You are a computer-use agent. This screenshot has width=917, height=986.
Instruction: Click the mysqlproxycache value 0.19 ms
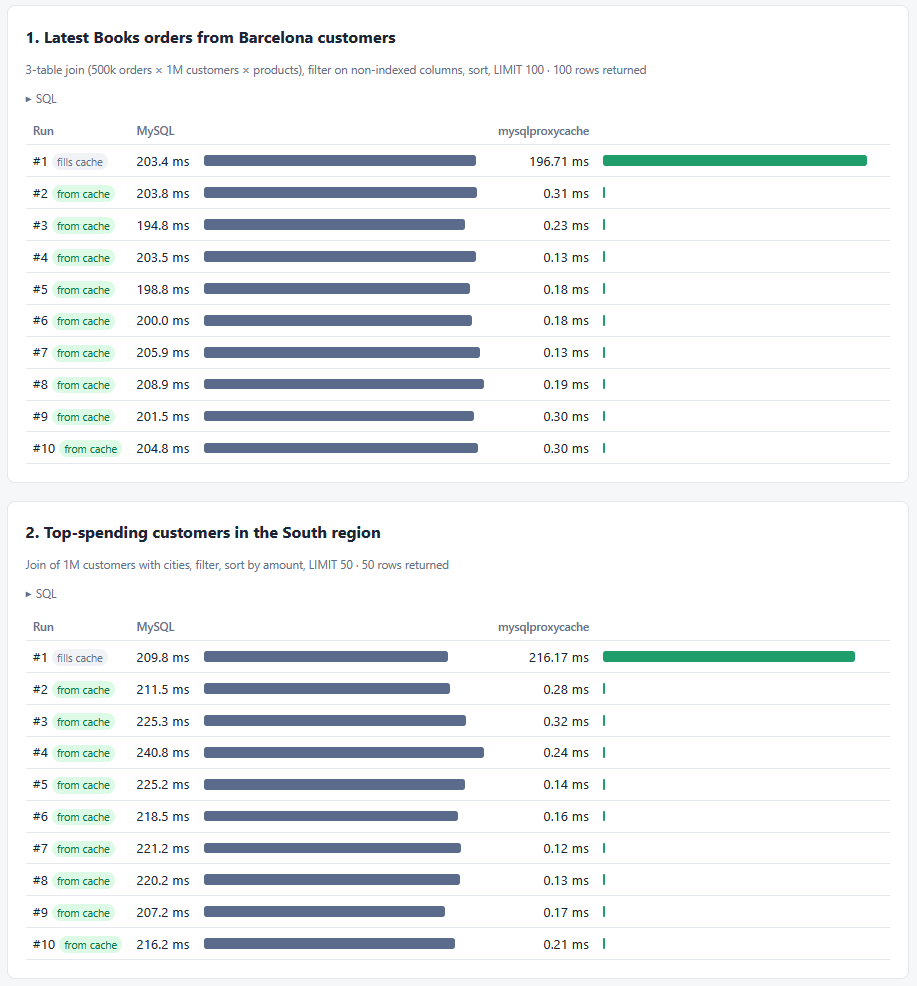[x=566, y=385]
